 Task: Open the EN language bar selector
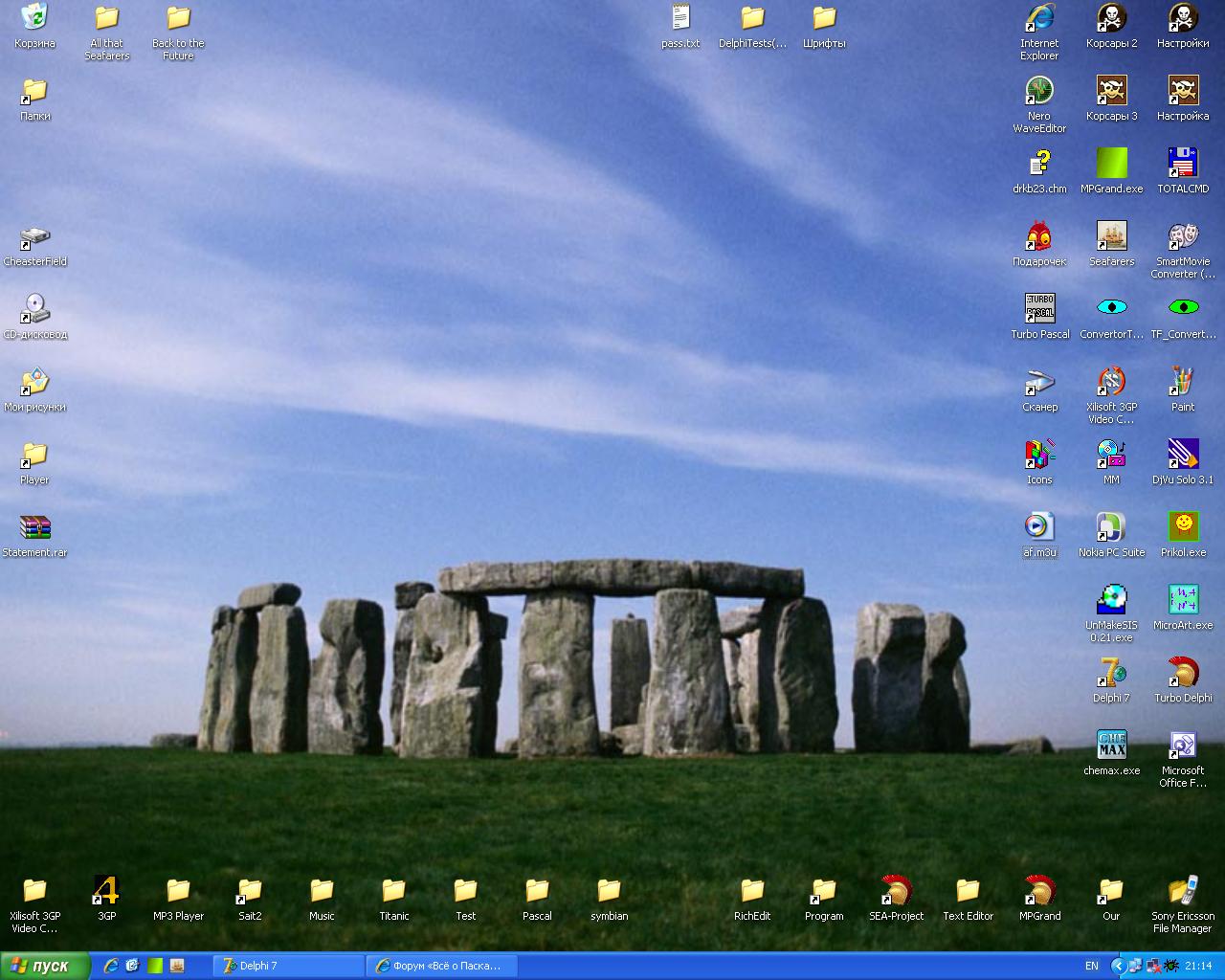tap(1092, 966)
